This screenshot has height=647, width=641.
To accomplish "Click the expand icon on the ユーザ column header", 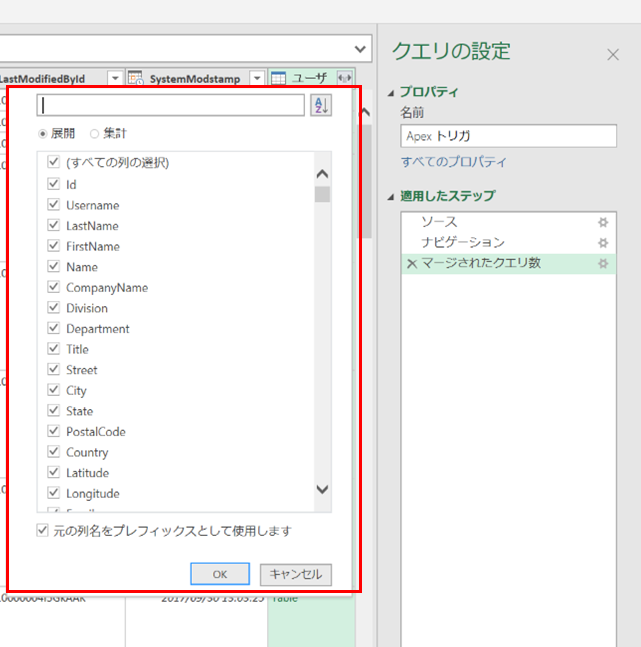I will (x=344, y=78).
